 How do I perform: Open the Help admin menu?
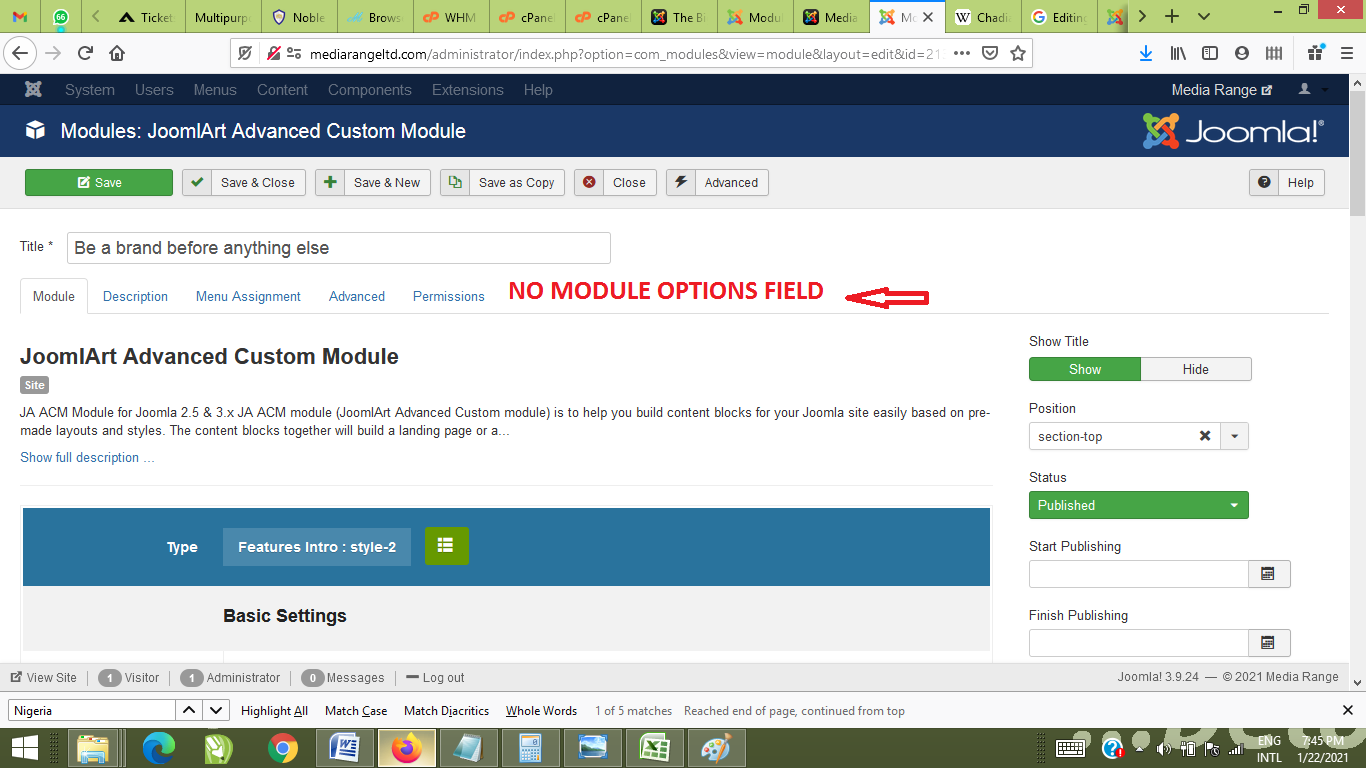point(538,90)
